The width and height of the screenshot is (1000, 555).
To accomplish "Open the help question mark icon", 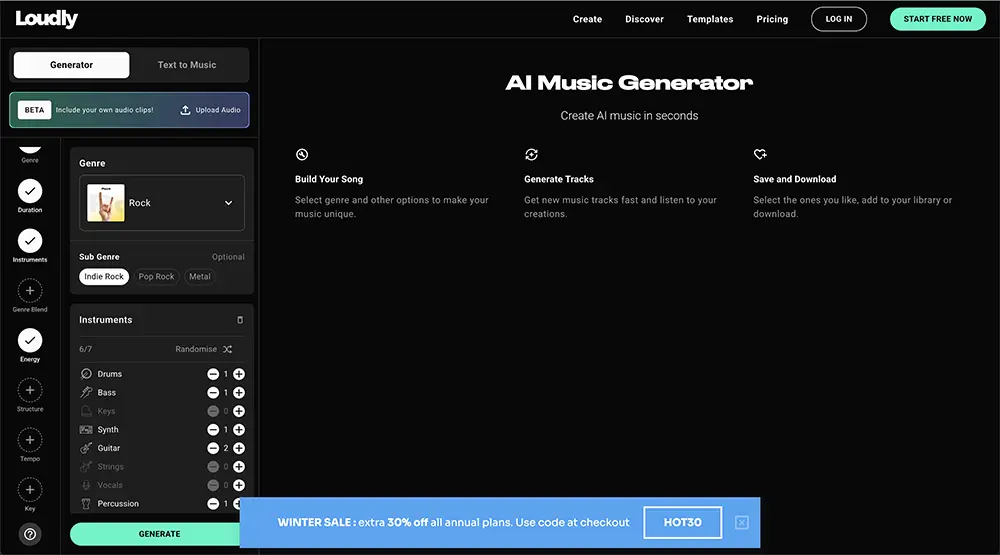I will (x=30, y=534).
